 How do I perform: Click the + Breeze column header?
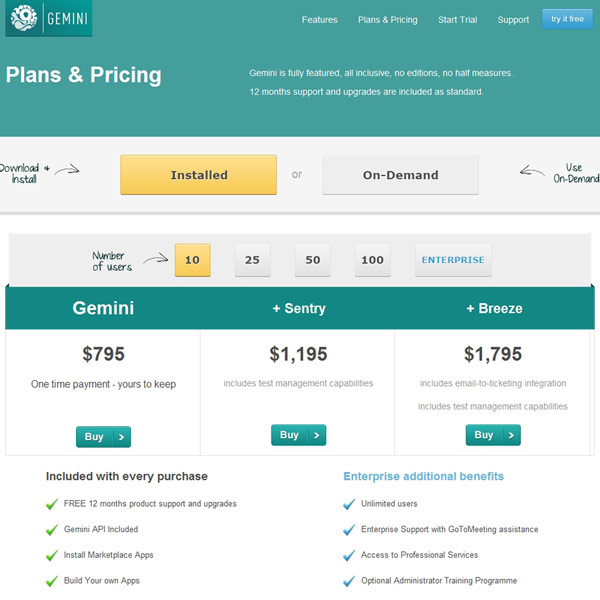pyautogui.click(x=494, y=308)
